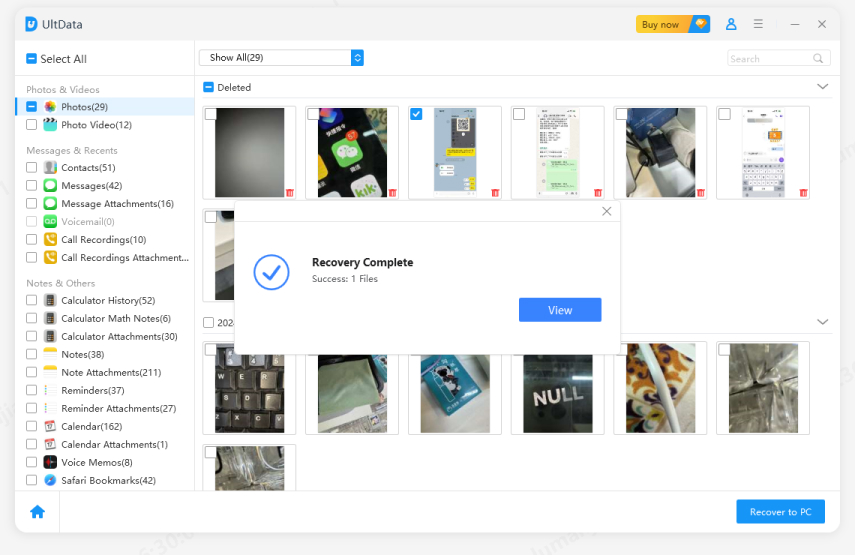Click the Call Recordings phone icon
This screenshot has height=555, width=855.
click(50, 240)
